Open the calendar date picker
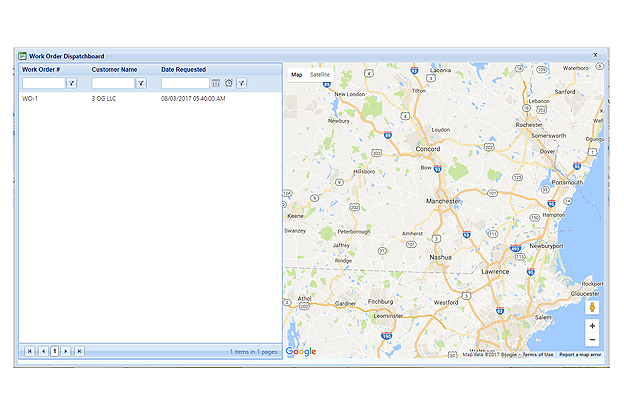The width and height of the screenshot is (624, 414). pos(216,83)
